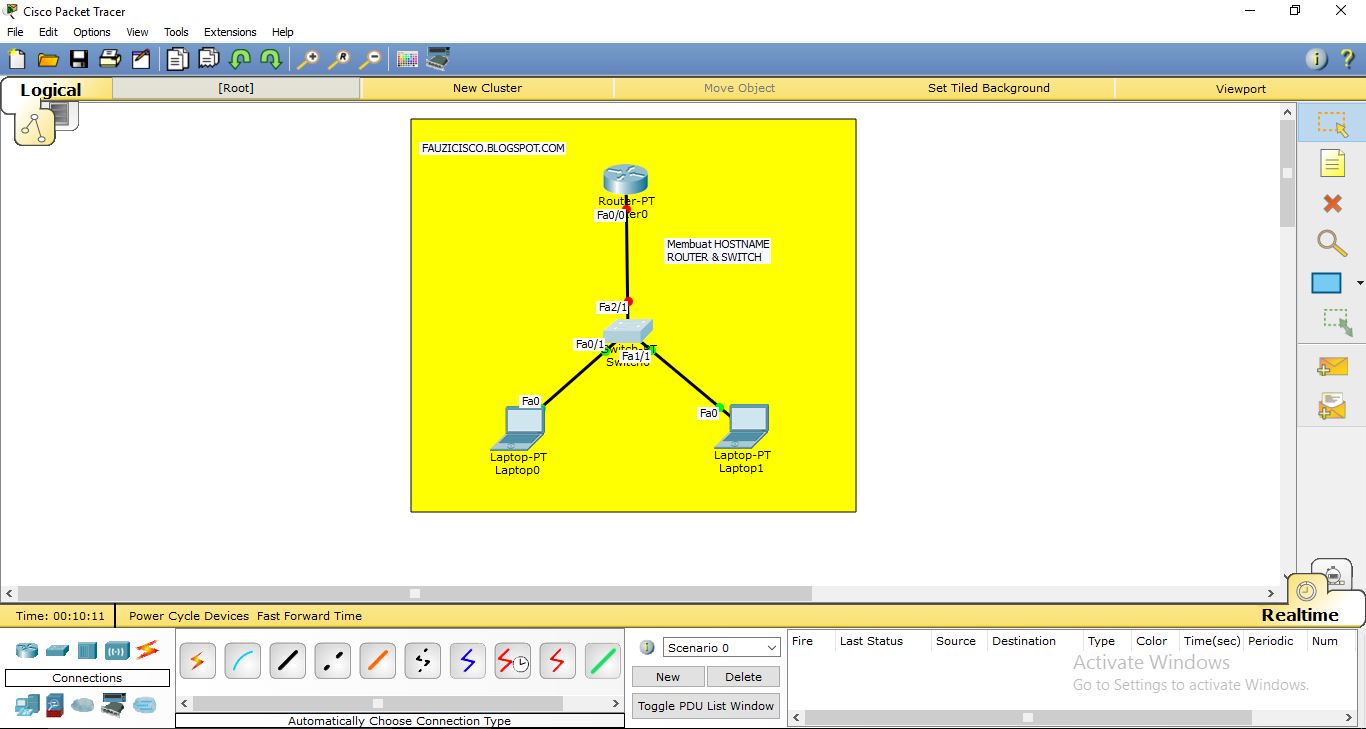1366x729 pixels.
Task: Click the Zoom Reset magnifier icon
Action: 339,58
